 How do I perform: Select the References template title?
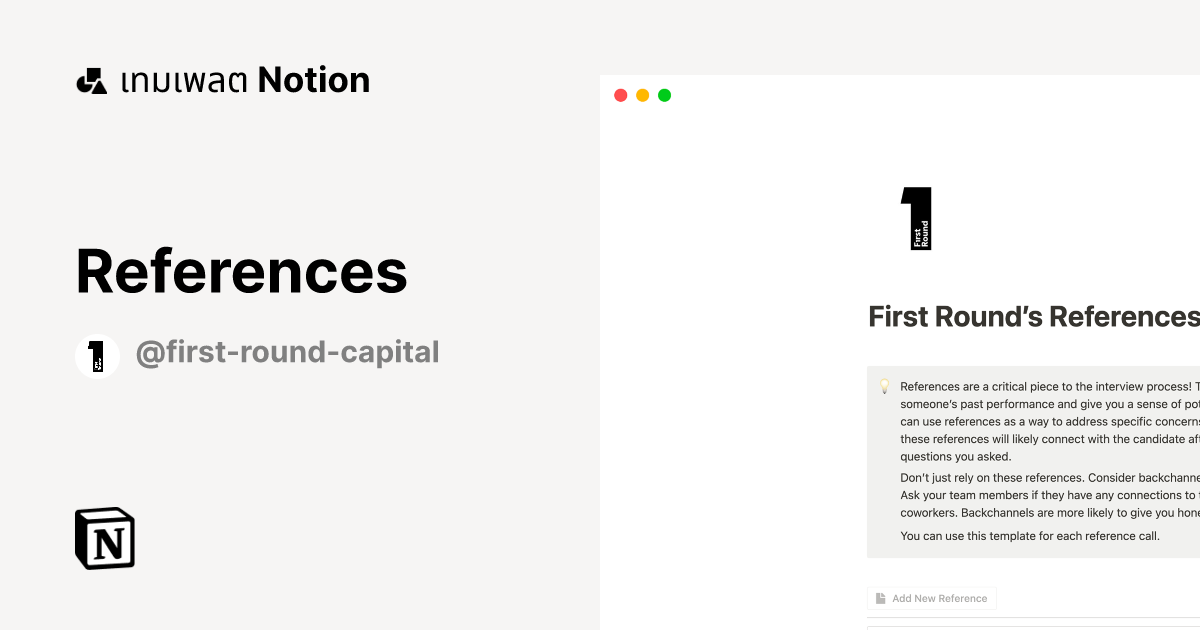click(x=241, y=271)
